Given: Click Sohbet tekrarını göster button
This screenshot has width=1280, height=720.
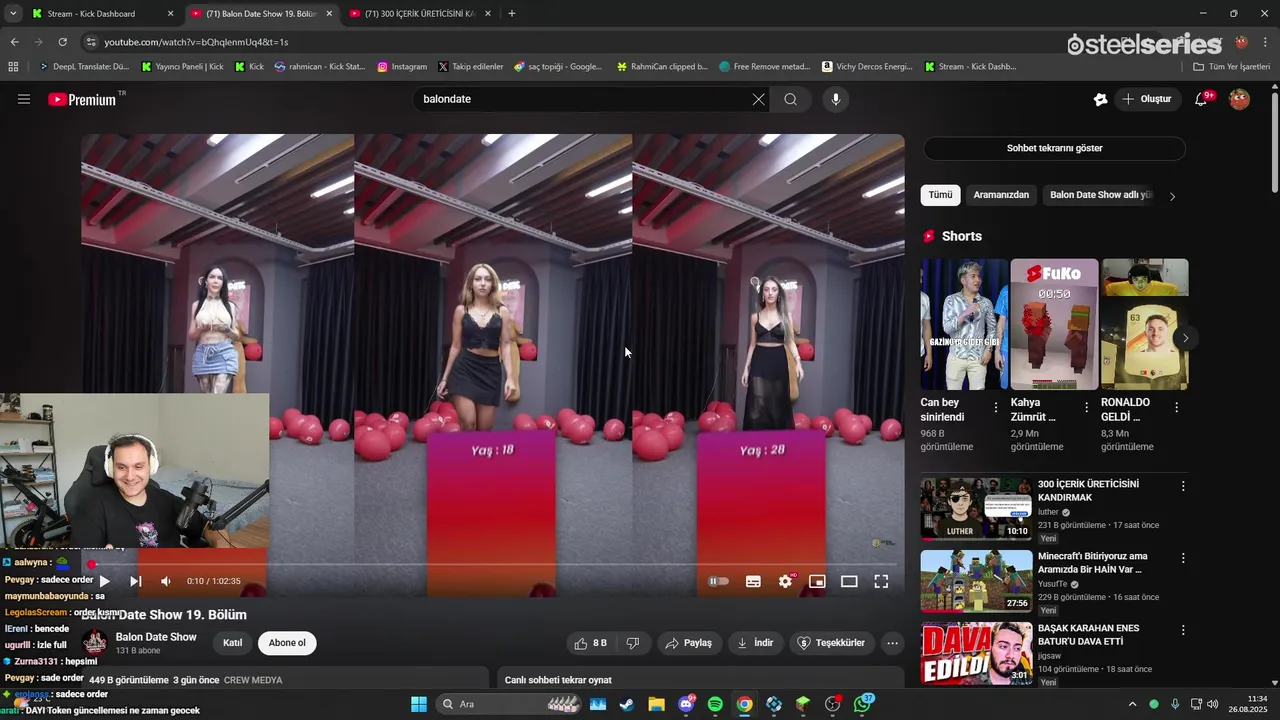Looking at the screenshot, I should point(1054,148).
